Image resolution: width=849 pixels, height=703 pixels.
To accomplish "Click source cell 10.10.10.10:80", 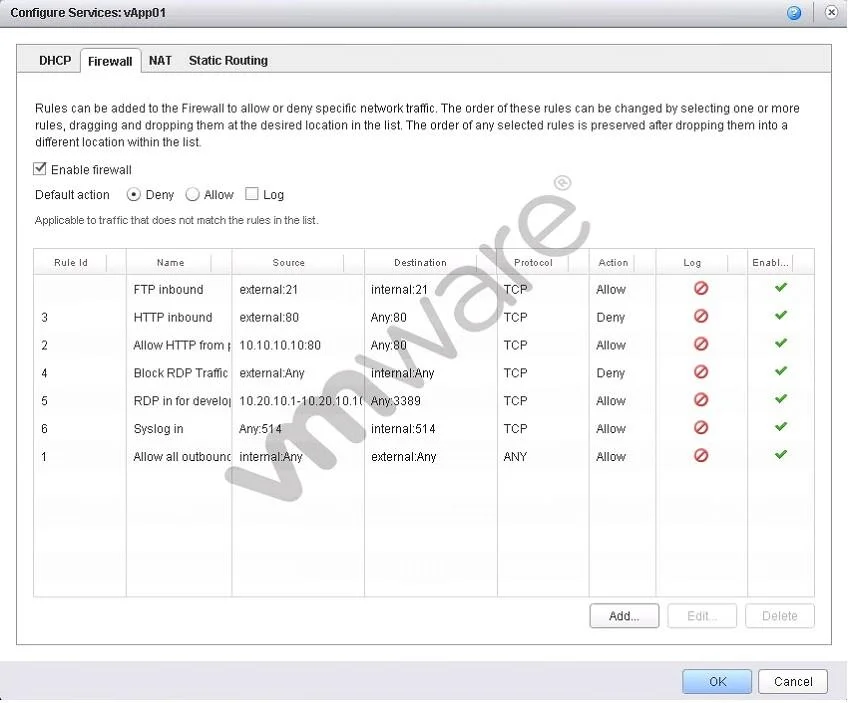I will pyautogui.click(x=280, y=346).
